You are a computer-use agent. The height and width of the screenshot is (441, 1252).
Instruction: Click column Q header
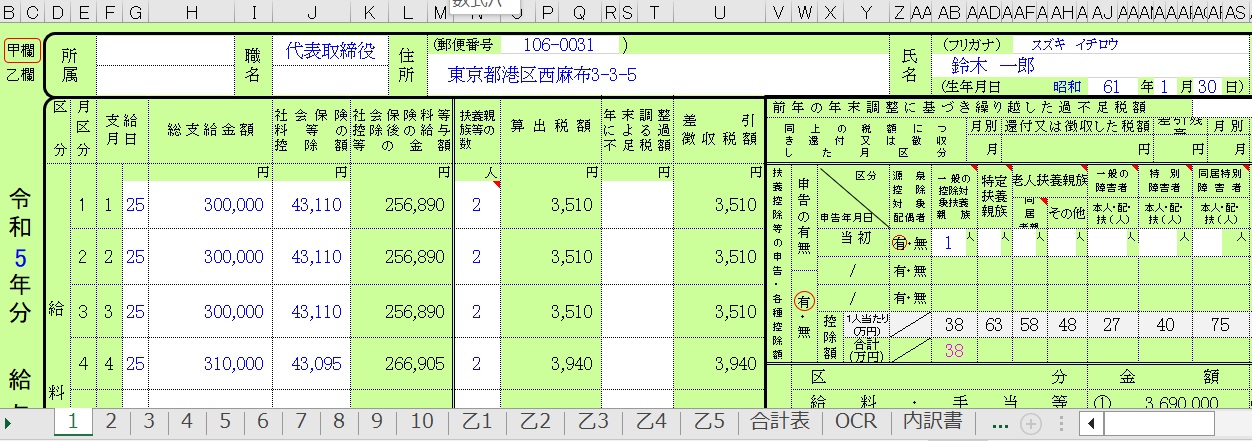[x=580, y=12]
